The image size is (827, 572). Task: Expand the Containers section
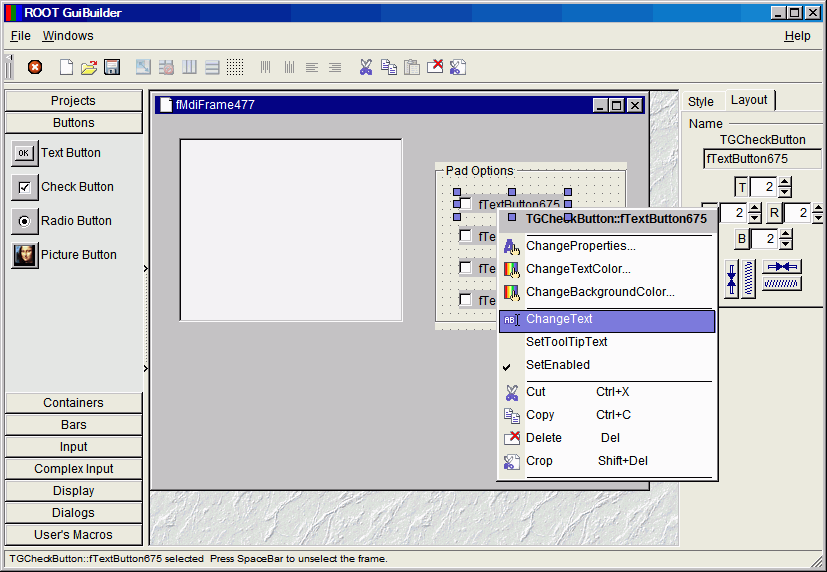point(73,403)
